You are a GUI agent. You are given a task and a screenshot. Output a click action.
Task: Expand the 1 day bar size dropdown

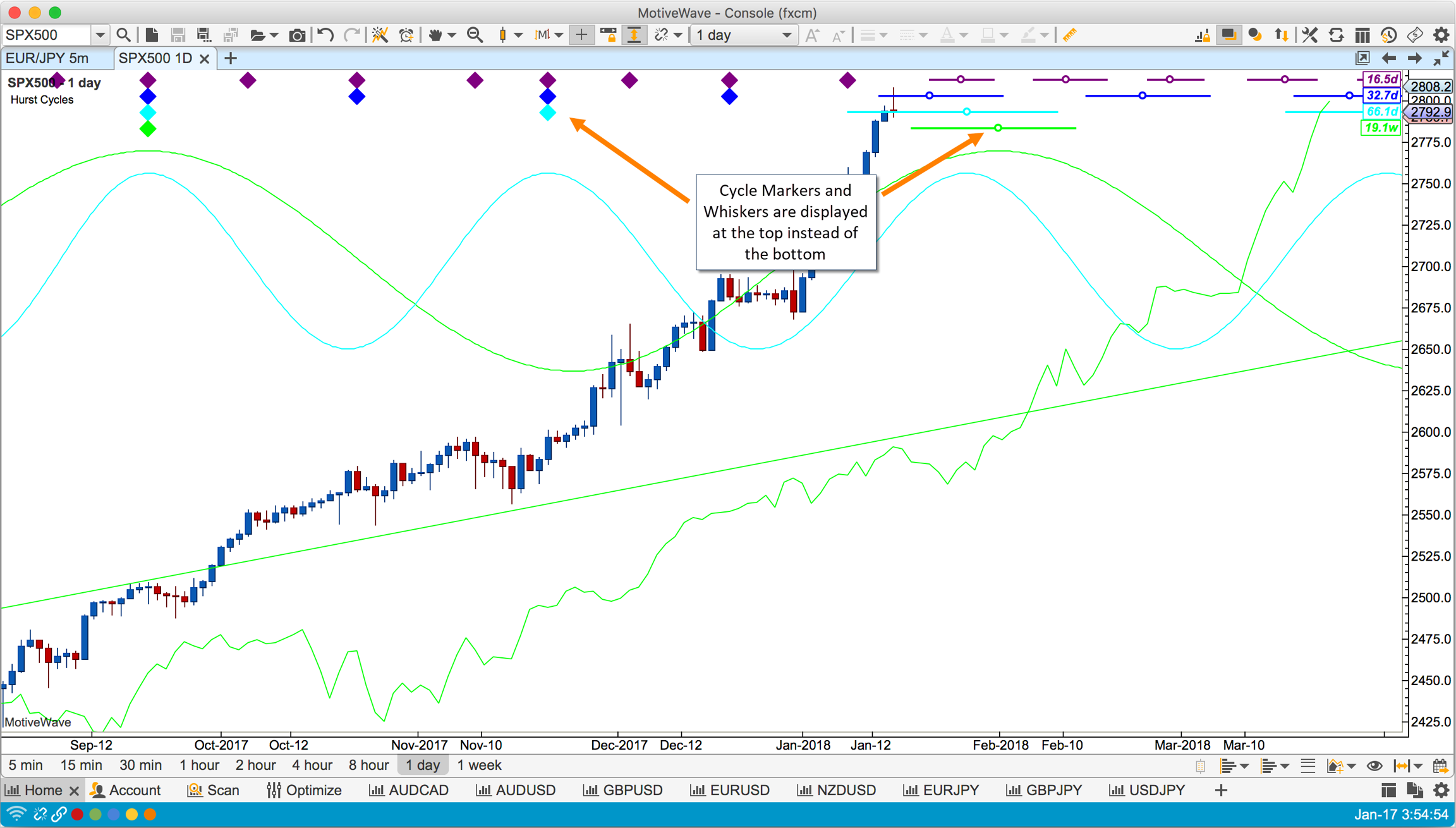tap(786, 35)
